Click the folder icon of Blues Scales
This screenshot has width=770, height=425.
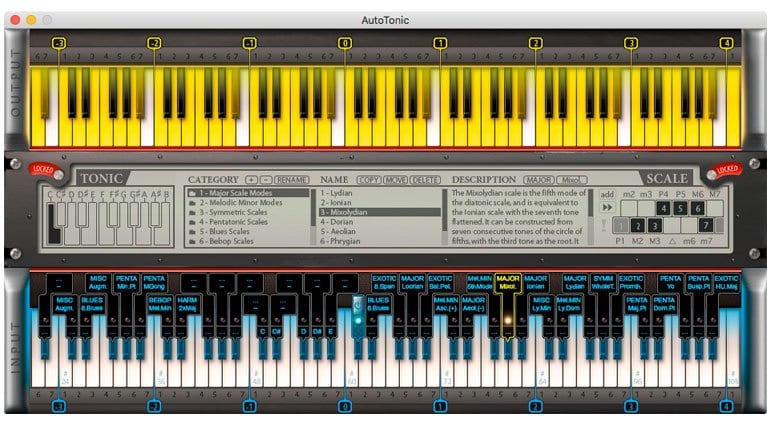[x=193, y=231]
